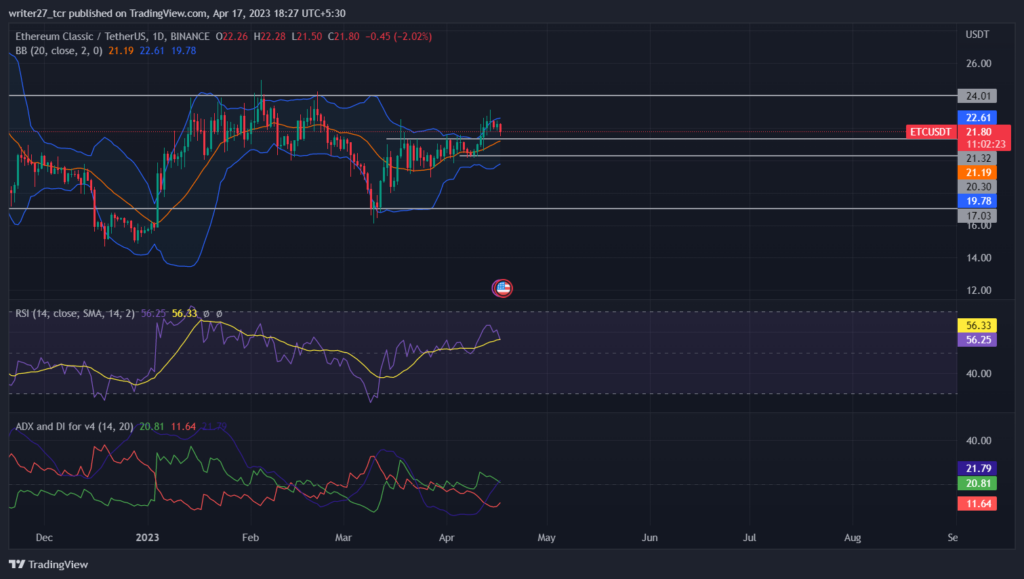Click the 26.00 price axis tick

[978, 63]
